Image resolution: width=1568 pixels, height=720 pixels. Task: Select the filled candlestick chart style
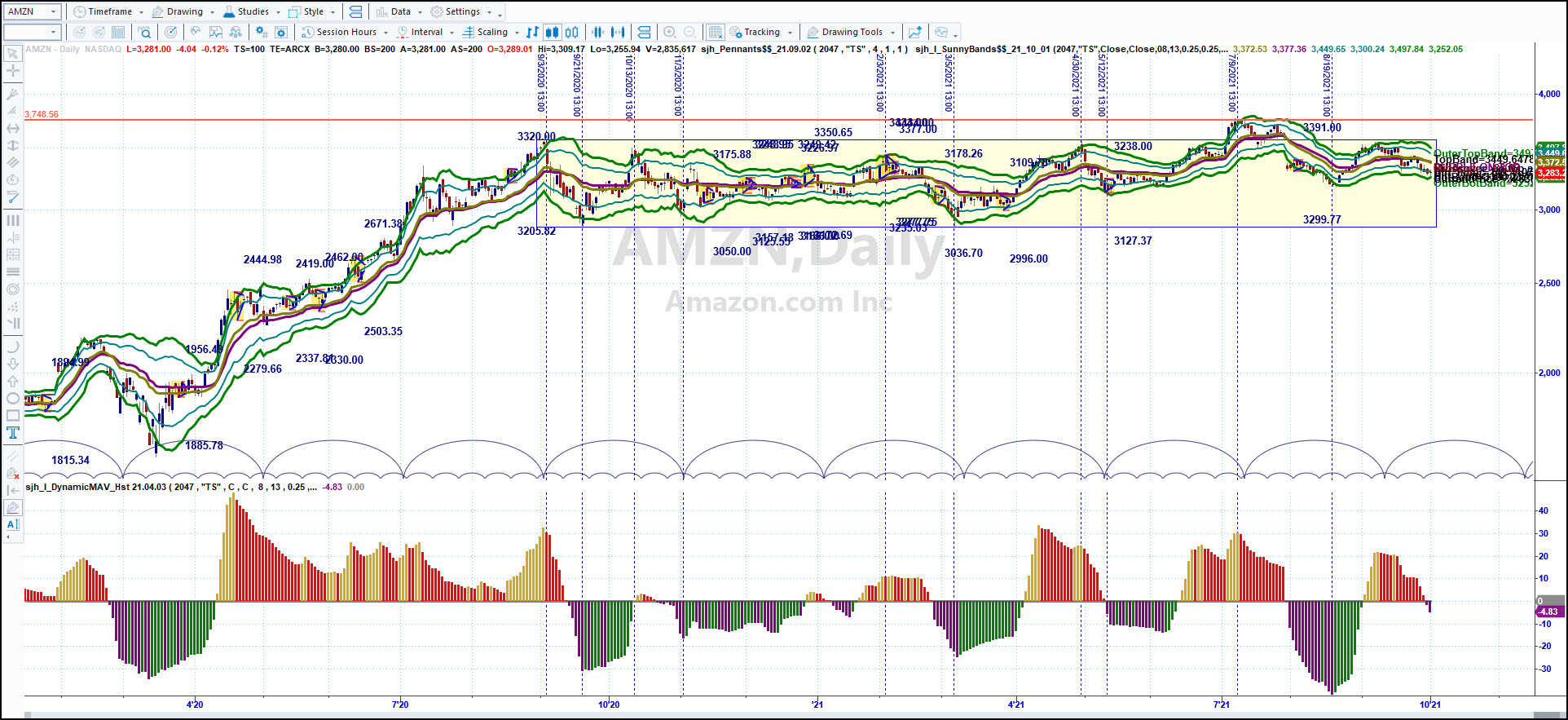coord(552,32)
